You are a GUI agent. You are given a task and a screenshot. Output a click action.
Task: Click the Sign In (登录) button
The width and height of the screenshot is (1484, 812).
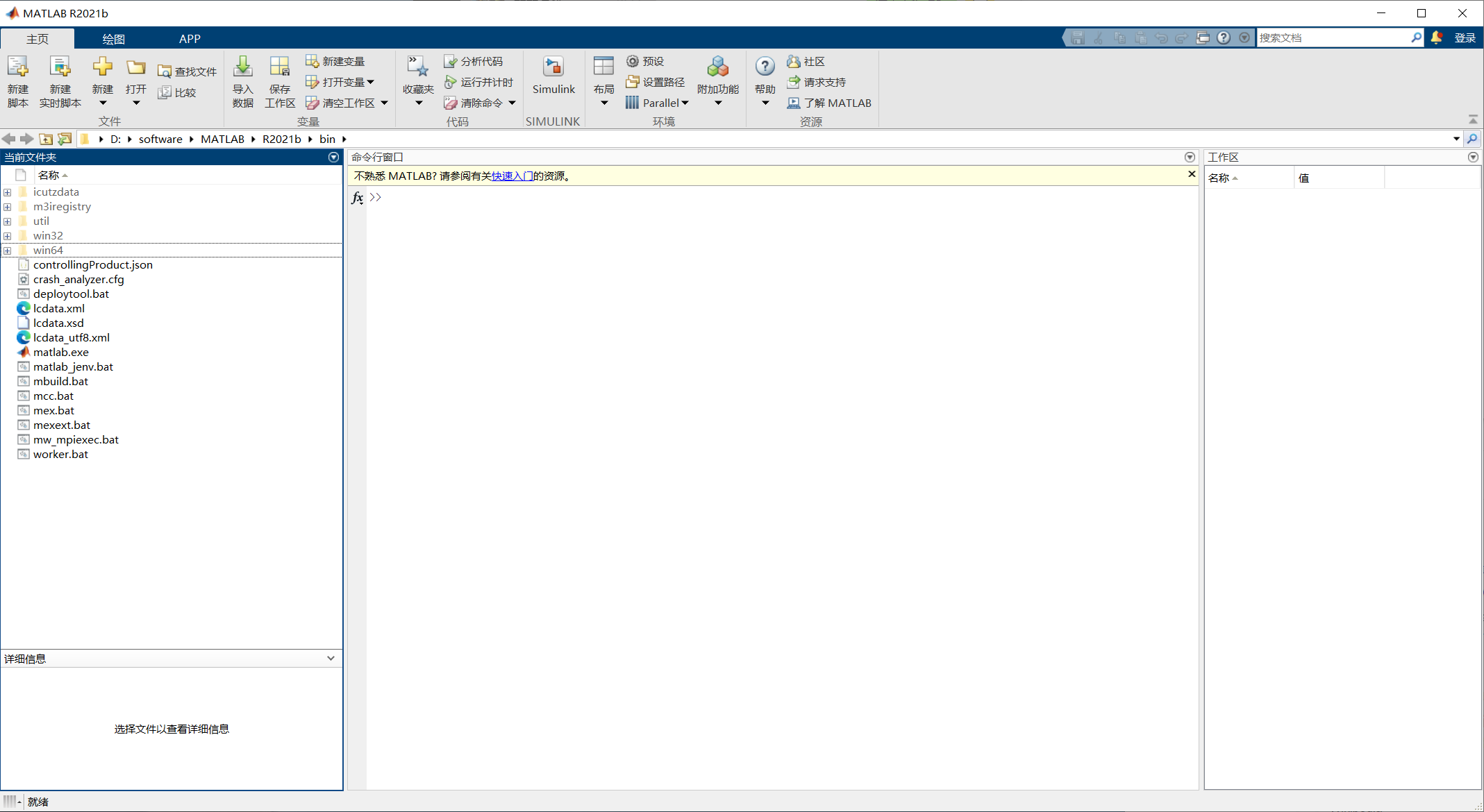pos(1465,37)
